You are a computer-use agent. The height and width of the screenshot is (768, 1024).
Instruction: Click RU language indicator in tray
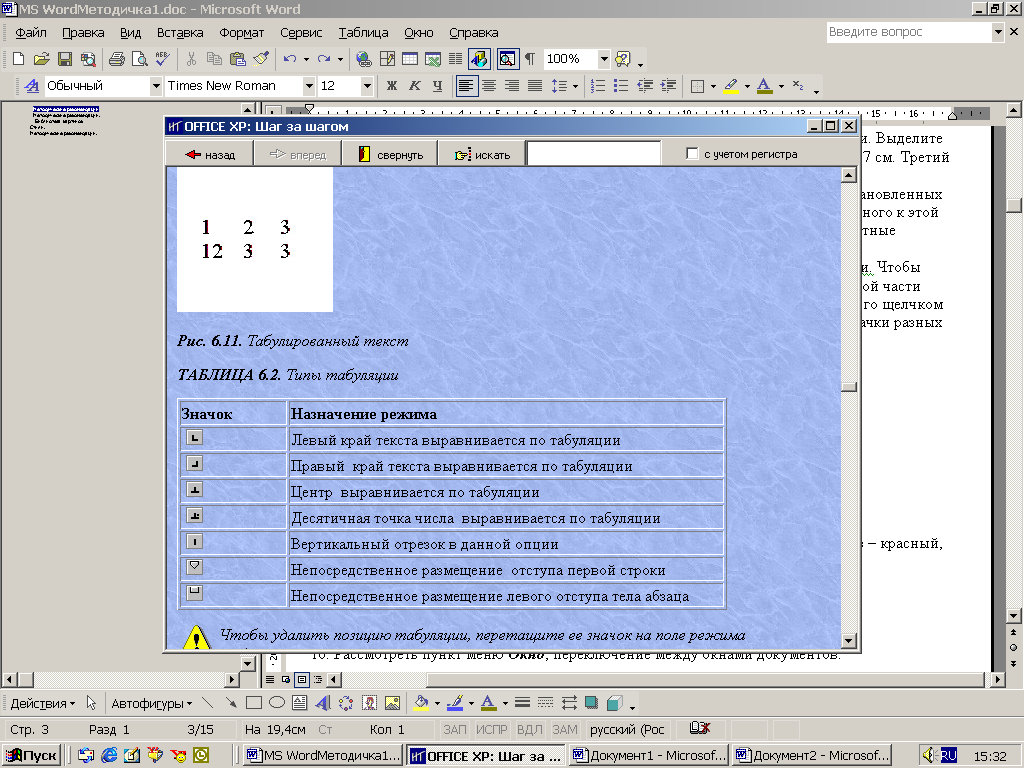[949, 756]
